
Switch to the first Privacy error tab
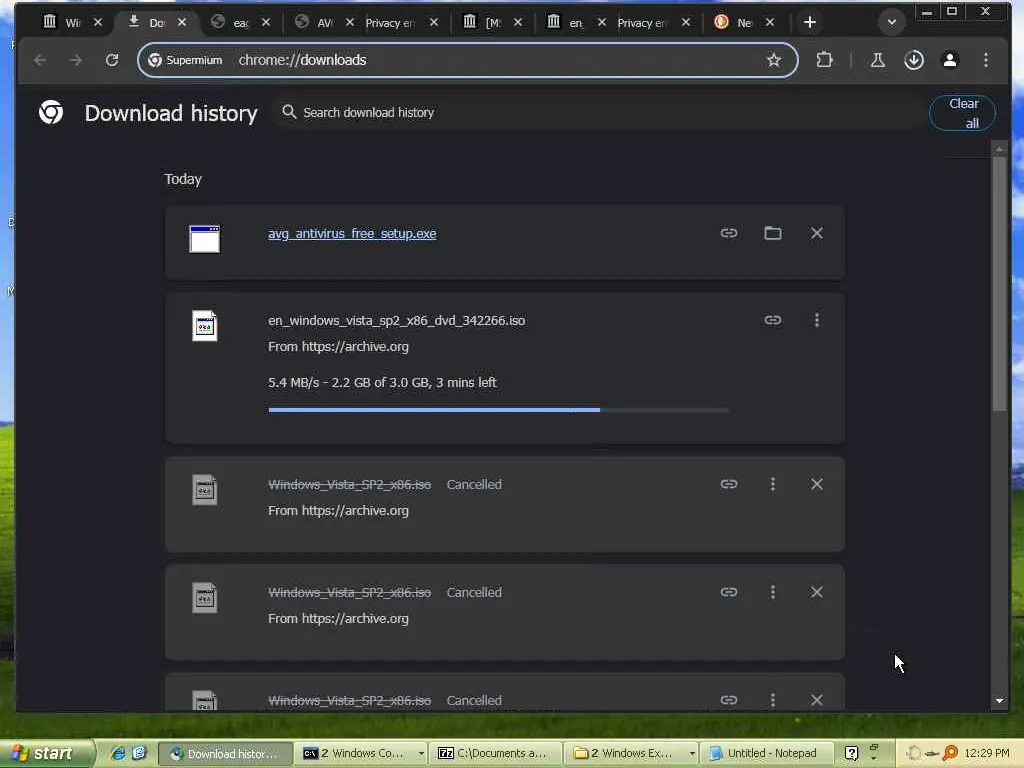pos(392,22)
